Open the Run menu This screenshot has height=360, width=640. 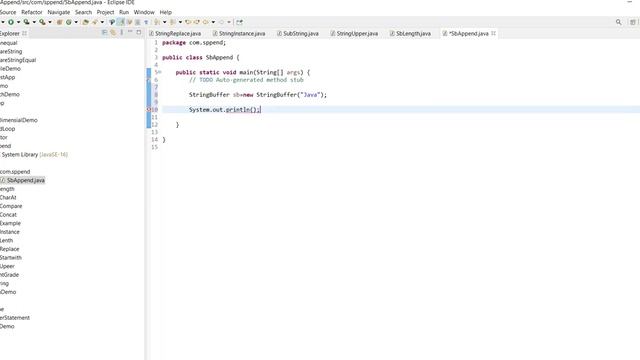coord(124,12)
